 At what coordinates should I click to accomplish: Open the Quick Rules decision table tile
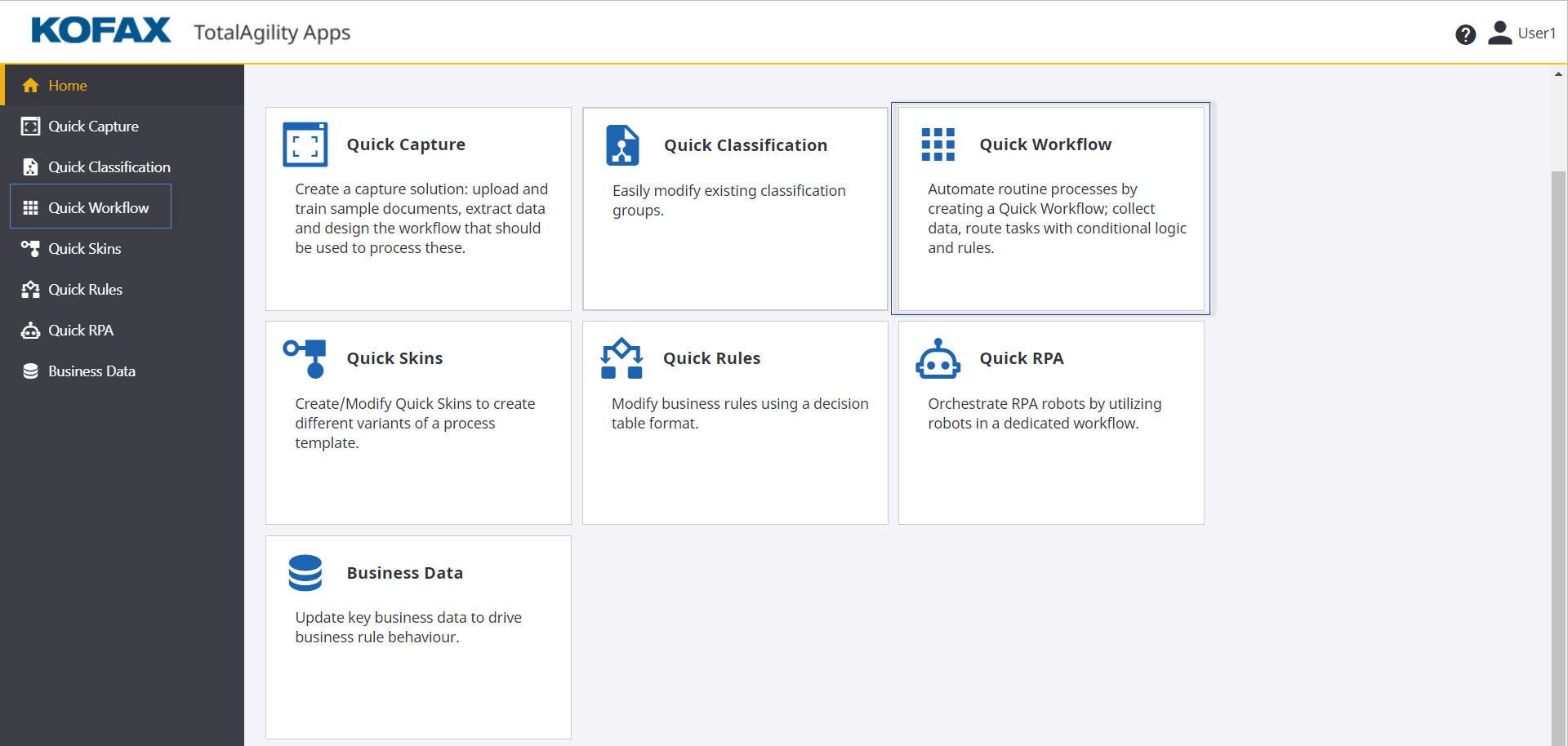click(734, 422)
